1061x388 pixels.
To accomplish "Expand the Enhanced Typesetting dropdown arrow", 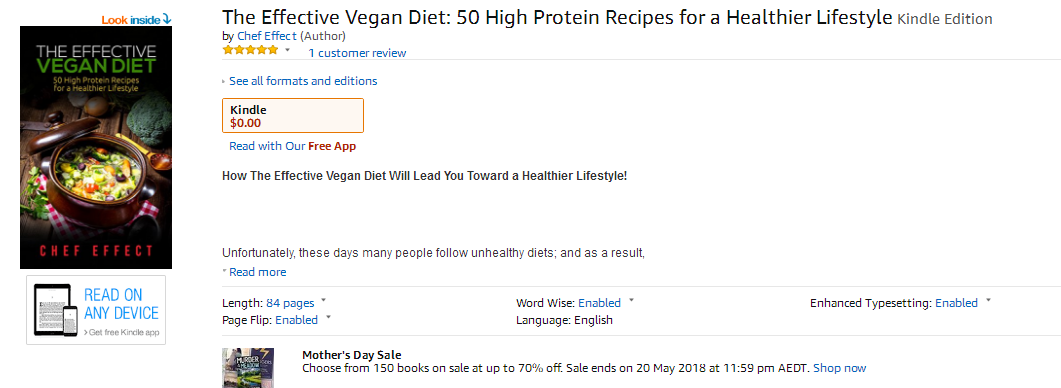I will (x=988, y=299).
